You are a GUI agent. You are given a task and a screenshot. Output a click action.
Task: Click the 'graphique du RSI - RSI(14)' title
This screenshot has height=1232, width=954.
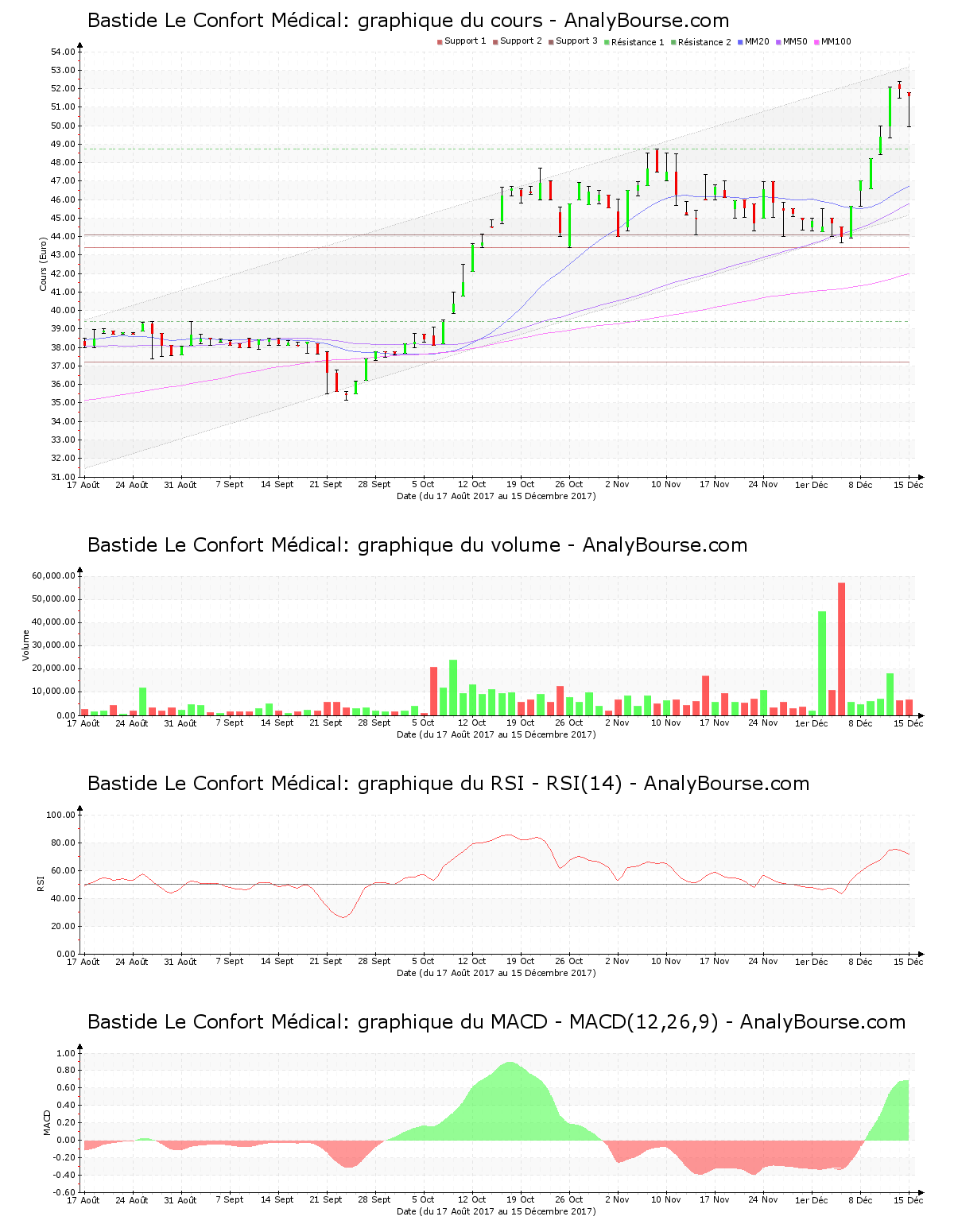tap(448, 784)
